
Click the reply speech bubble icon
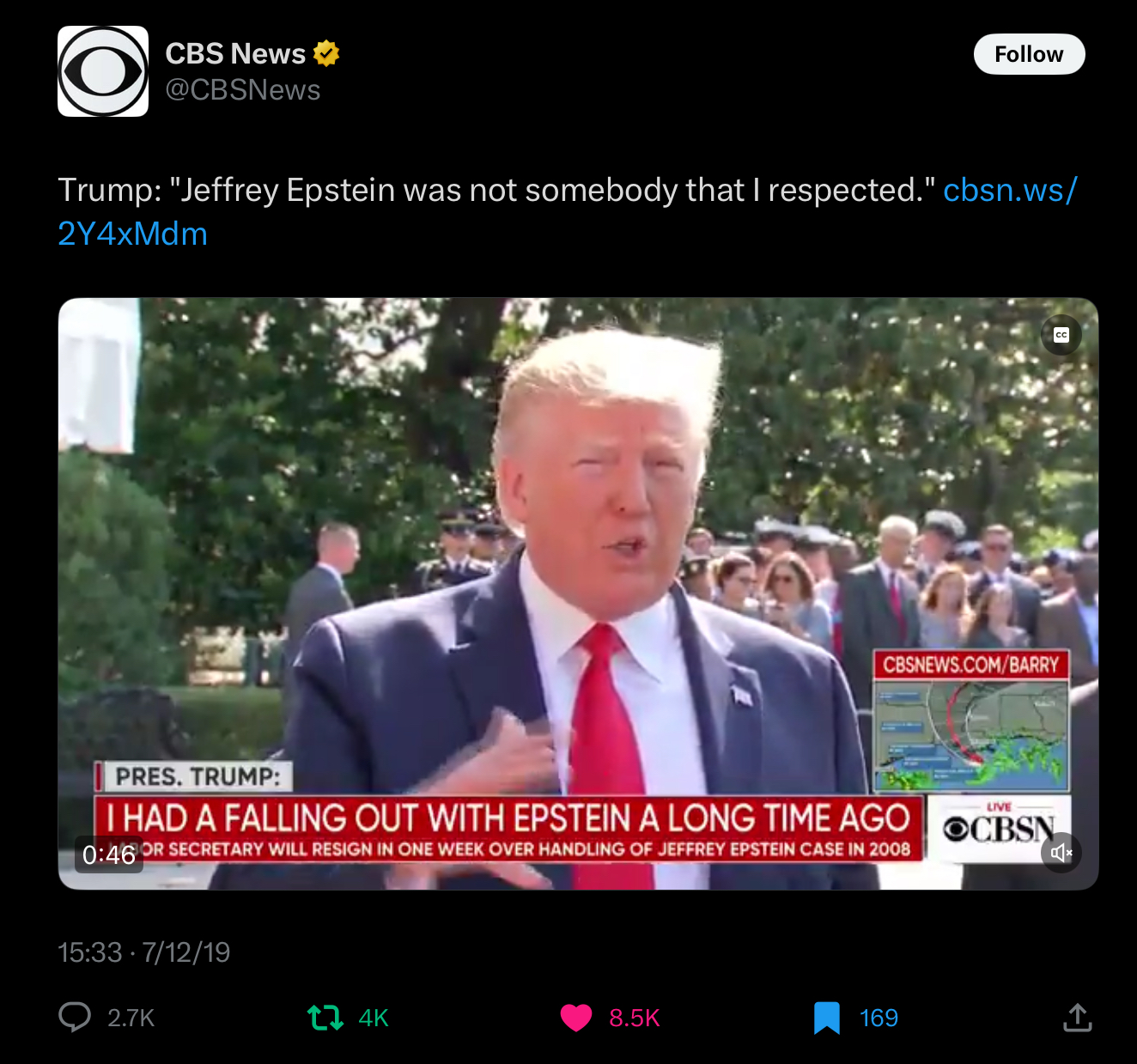(75, 1018)
